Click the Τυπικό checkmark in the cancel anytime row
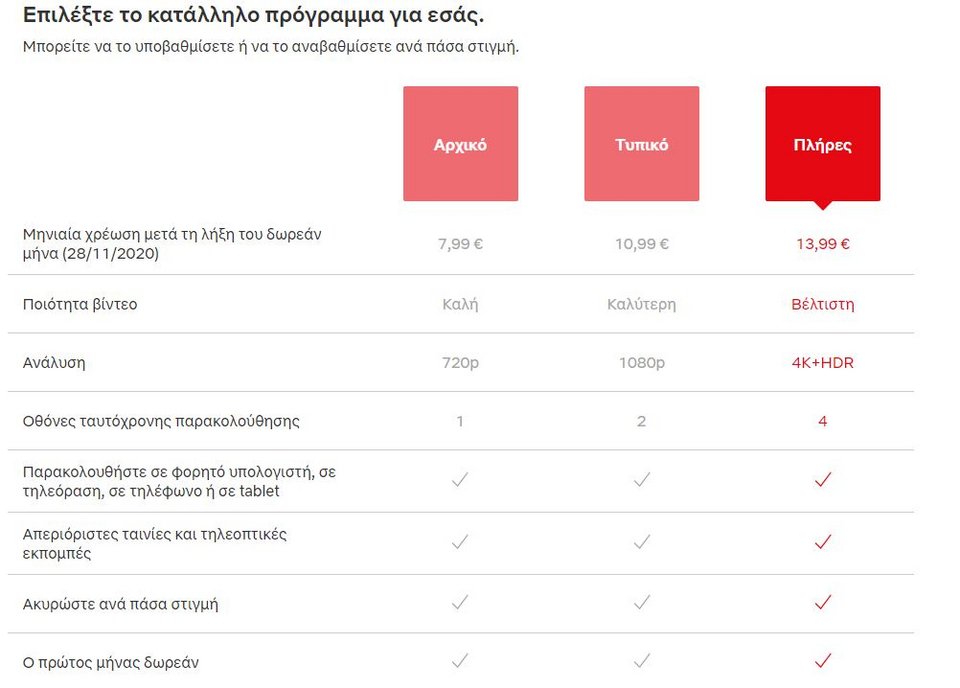The image size is (960, 688). point(640,603)
